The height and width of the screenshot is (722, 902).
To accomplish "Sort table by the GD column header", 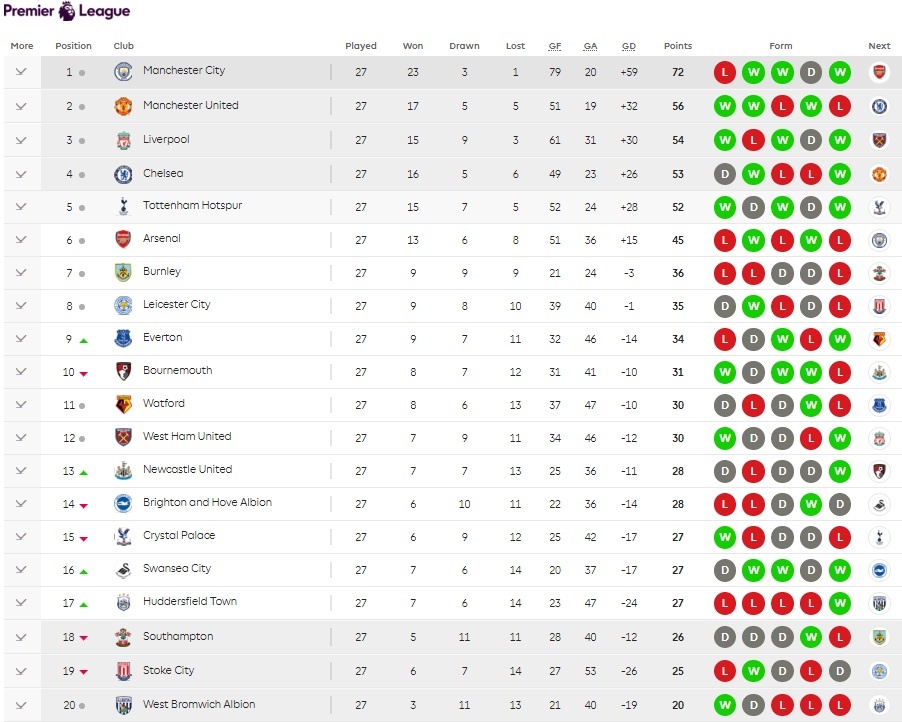I will [629, 46].
